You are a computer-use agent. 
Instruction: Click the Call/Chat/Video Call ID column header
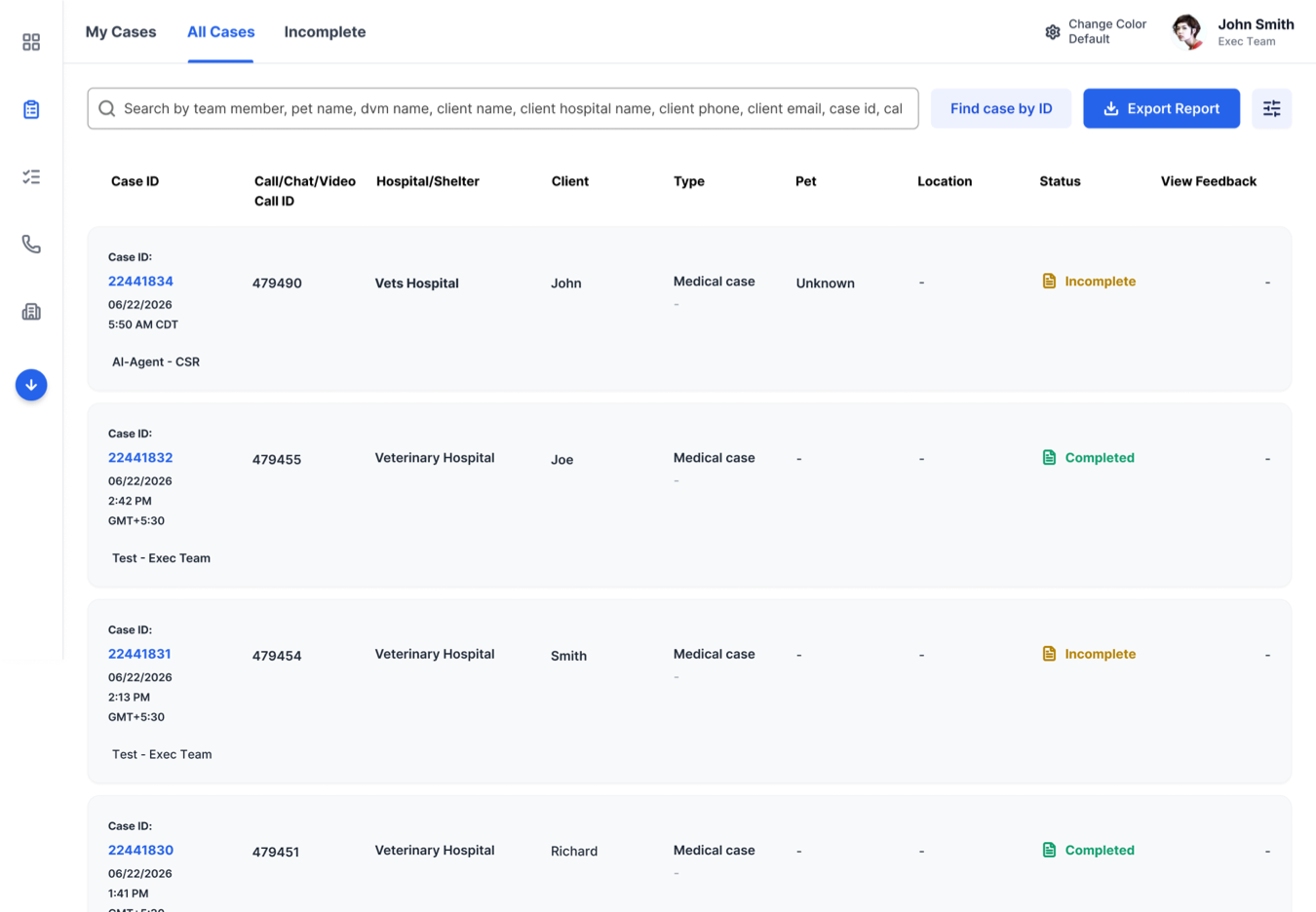click(x=305, y=191)
